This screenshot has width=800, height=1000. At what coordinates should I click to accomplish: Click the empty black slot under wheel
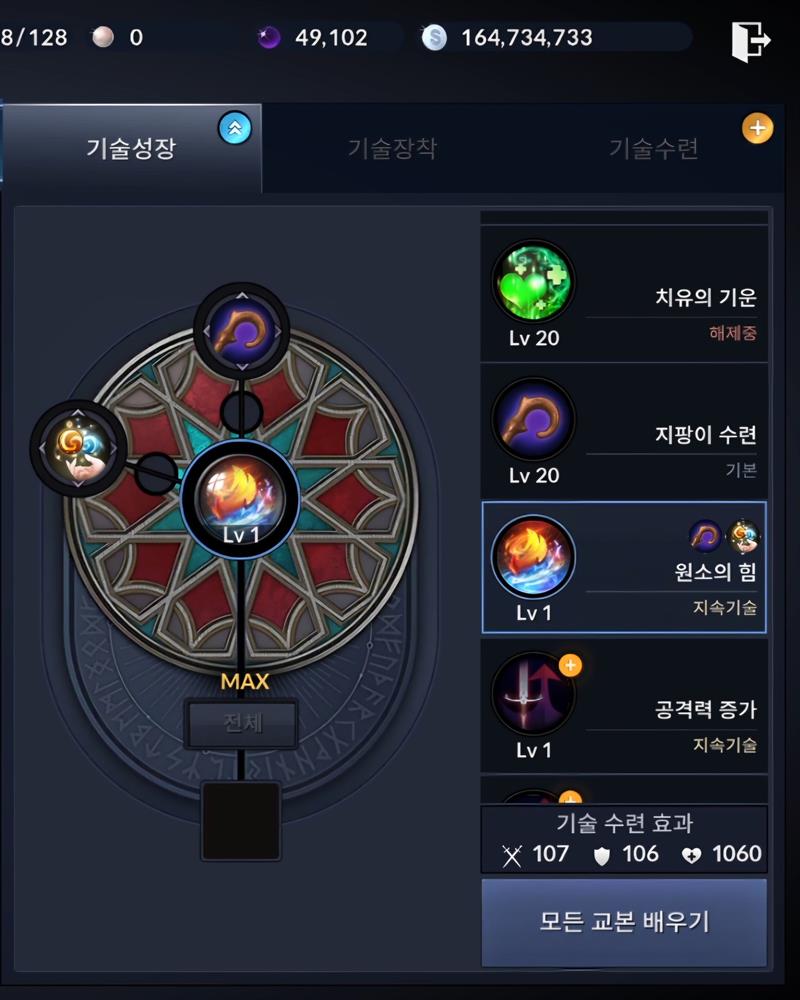tap(241, 821)
